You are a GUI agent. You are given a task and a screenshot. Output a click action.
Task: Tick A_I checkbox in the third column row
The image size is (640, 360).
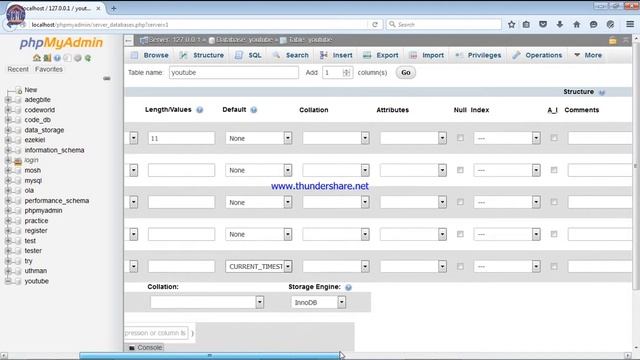pos(554,202)
